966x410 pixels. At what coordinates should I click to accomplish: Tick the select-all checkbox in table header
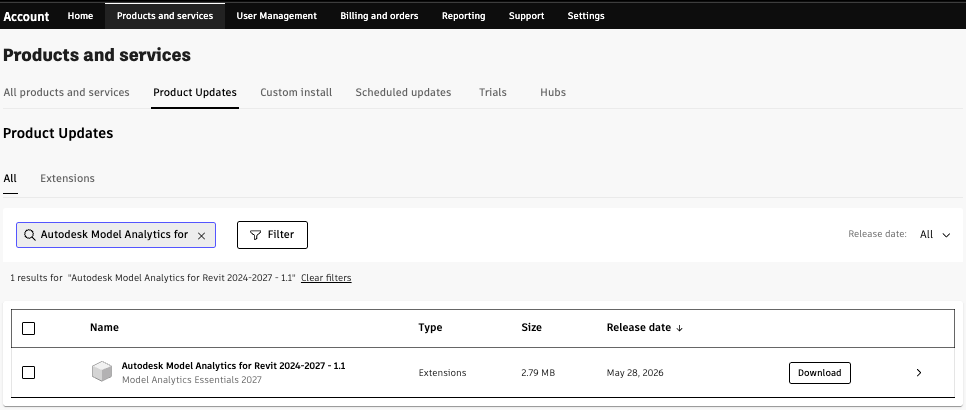tap(28, 328)
